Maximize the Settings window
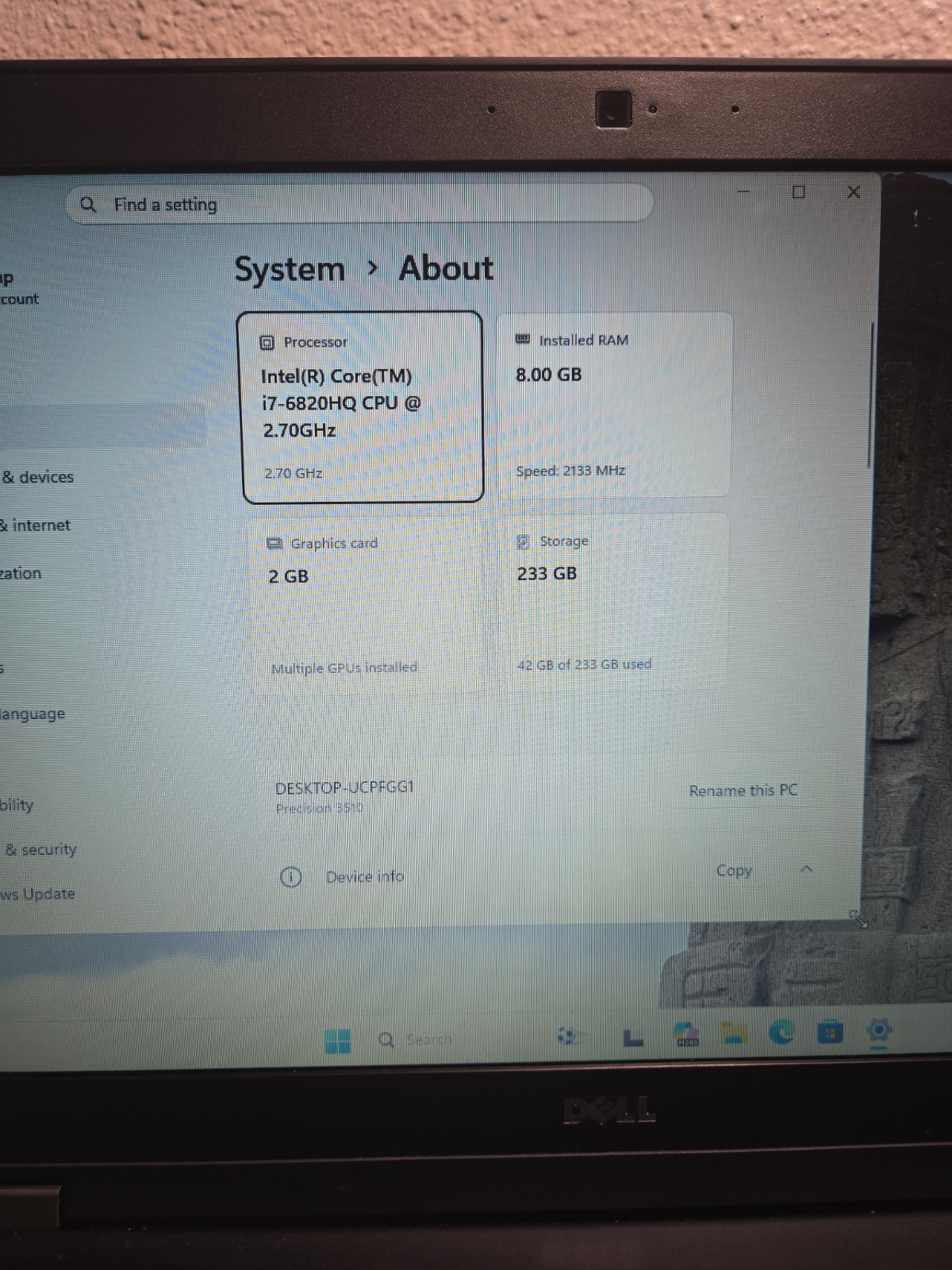Image resolution: width=952 pixels, height=1270 pixels. coord(799,192)
